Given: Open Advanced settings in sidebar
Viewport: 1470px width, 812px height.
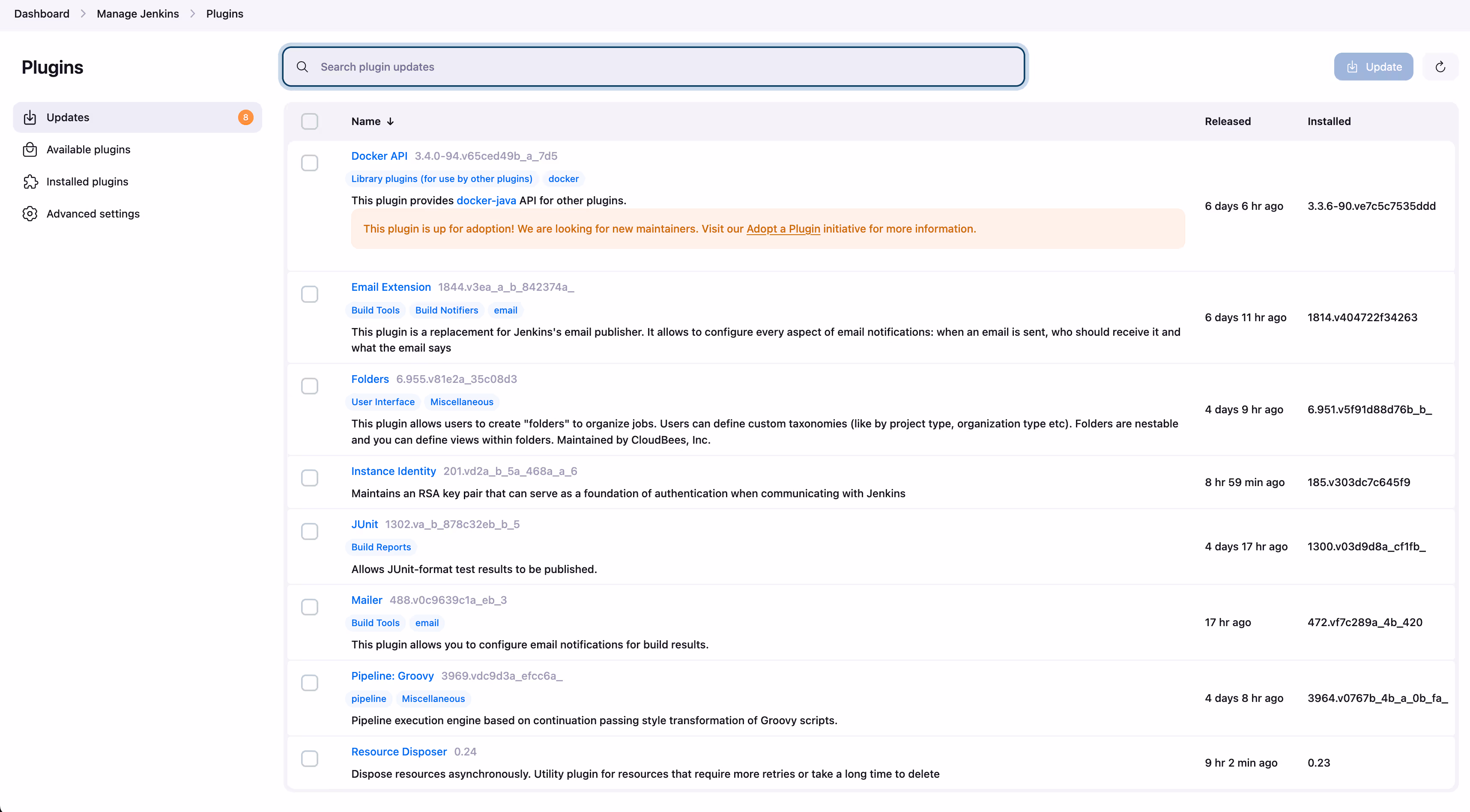Looking at the screenshot, I should (x=137, y=213).
